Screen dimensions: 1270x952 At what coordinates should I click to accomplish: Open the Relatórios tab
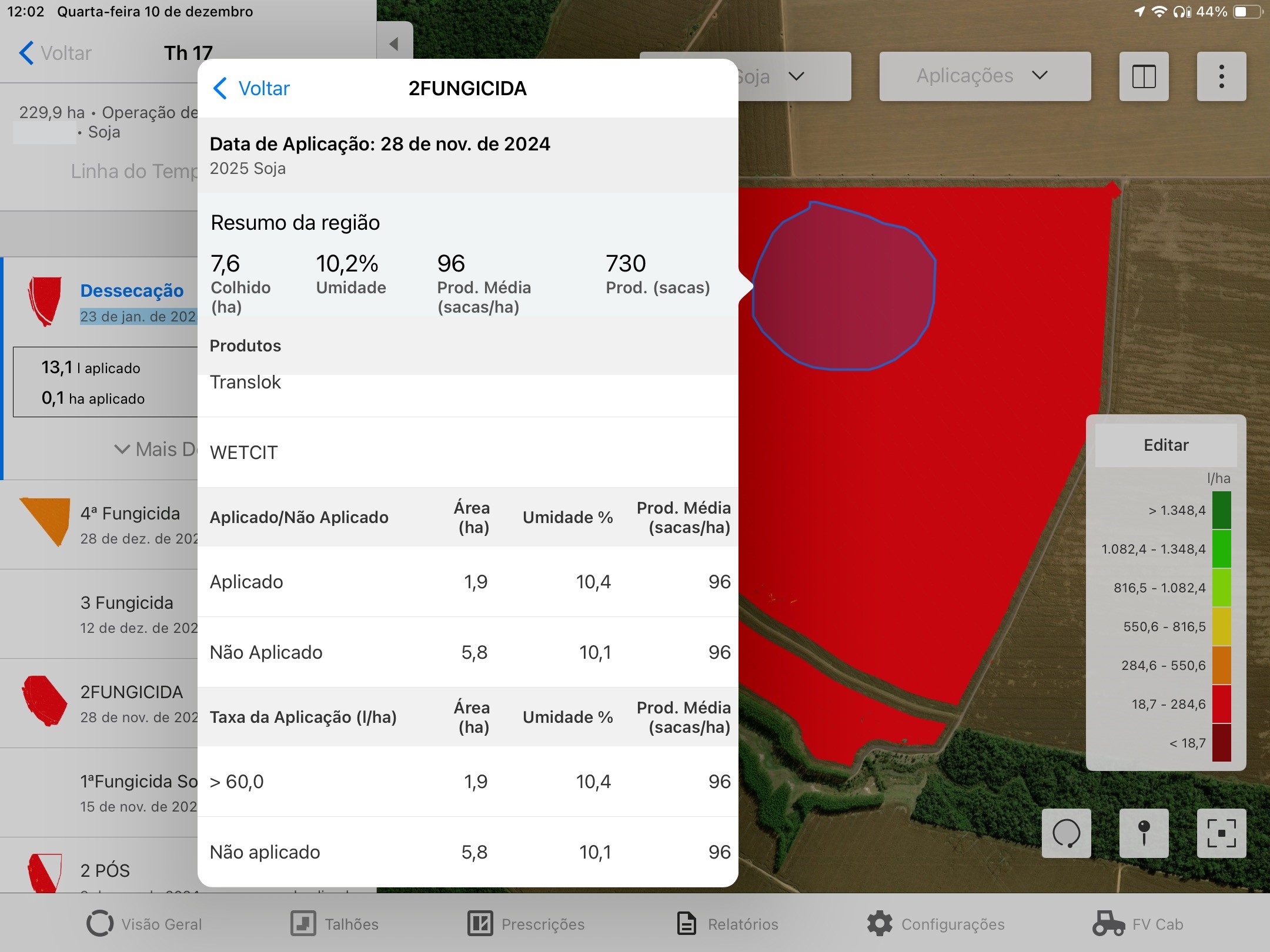pyautogui.click(x=727, y=924)
